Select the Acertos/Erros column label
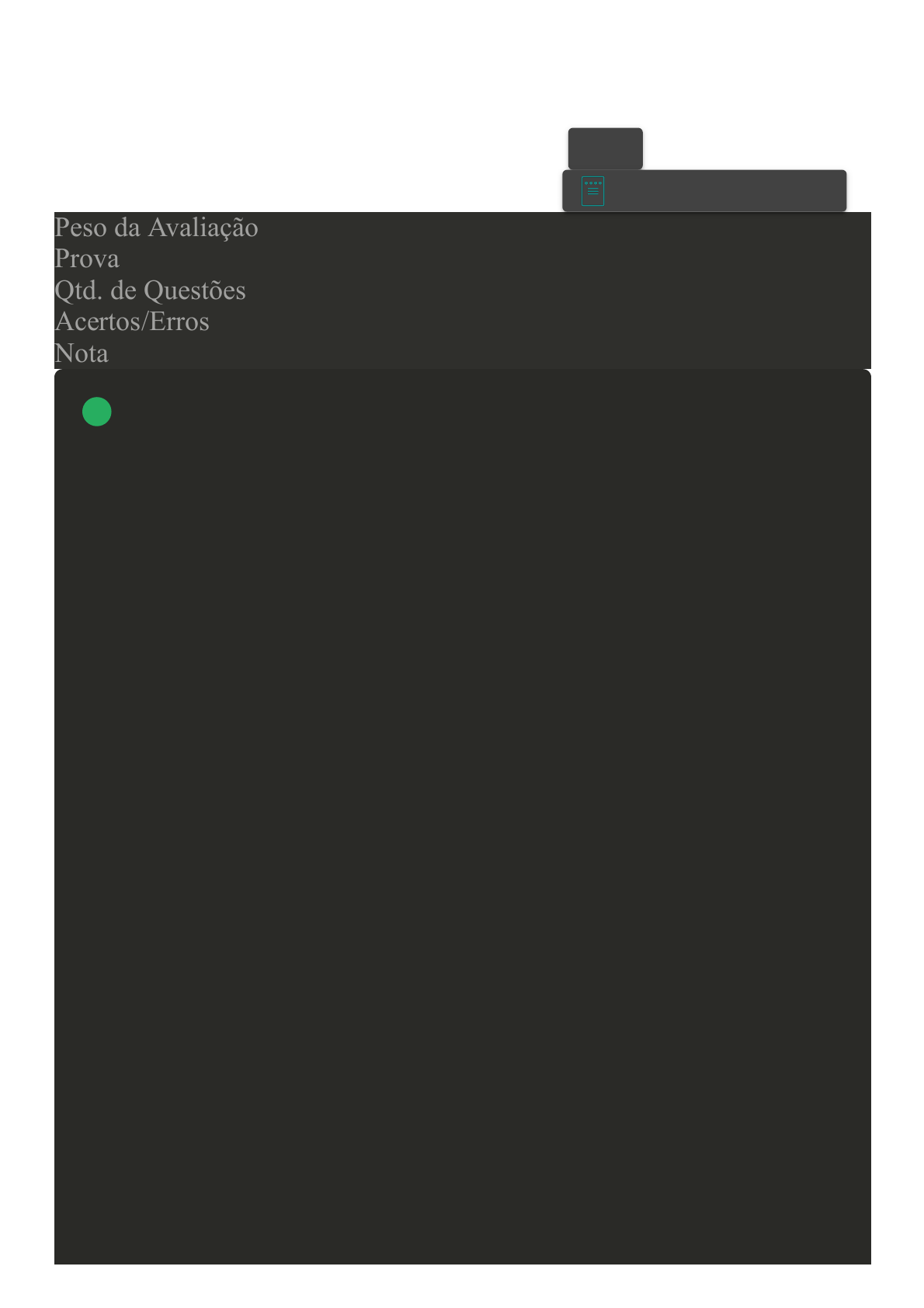924x1308 pixels. [132, 322]
